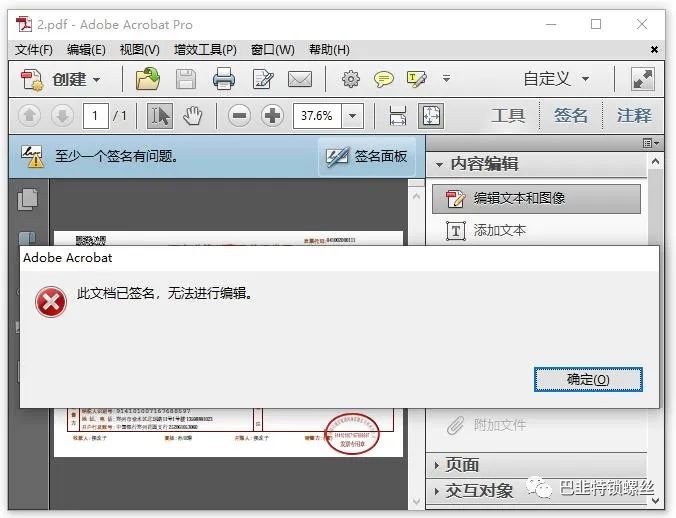Open the Create dropdown arrow

(97, 80)
